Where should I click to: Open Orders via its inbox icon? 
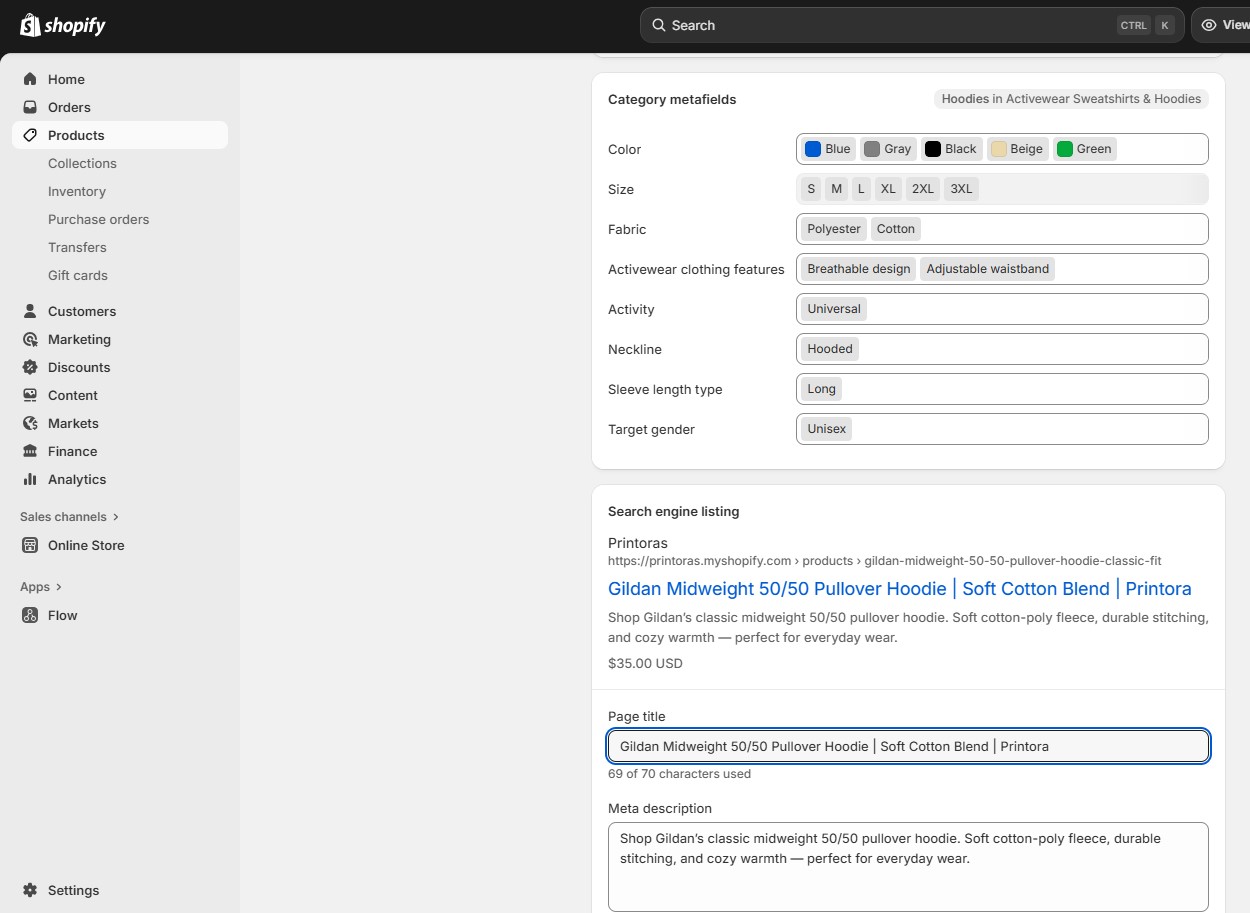coord(30,107)
